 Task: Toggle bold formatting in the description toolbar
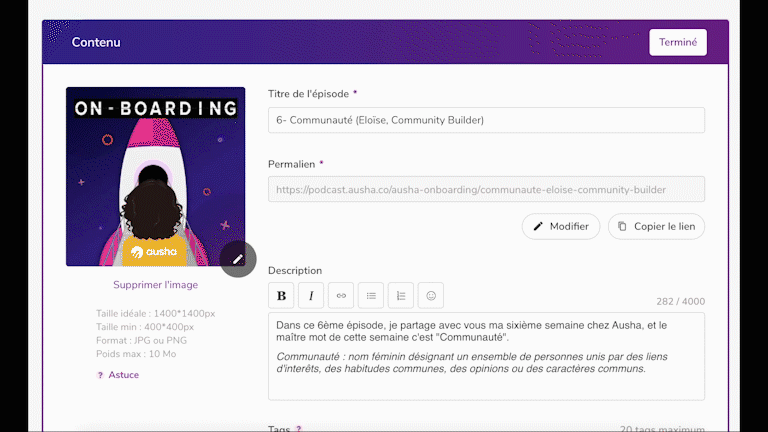281,296
